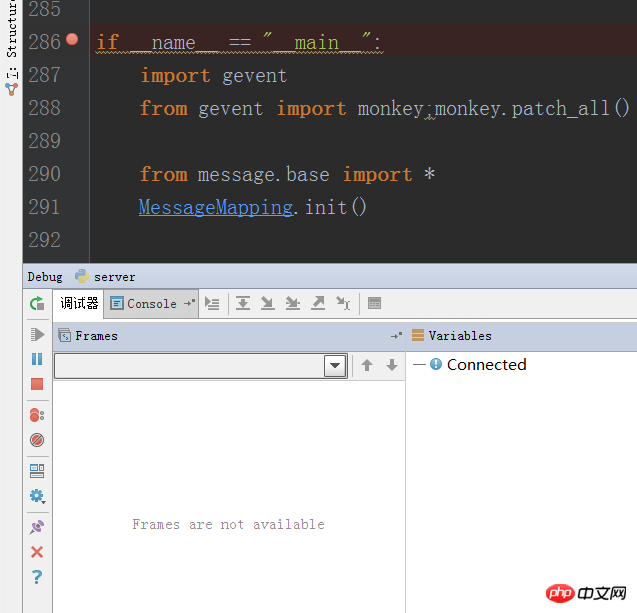637x613 pixels.
Task: Toggle the breakpoint on line 286
Action: [x=72, y=41]
